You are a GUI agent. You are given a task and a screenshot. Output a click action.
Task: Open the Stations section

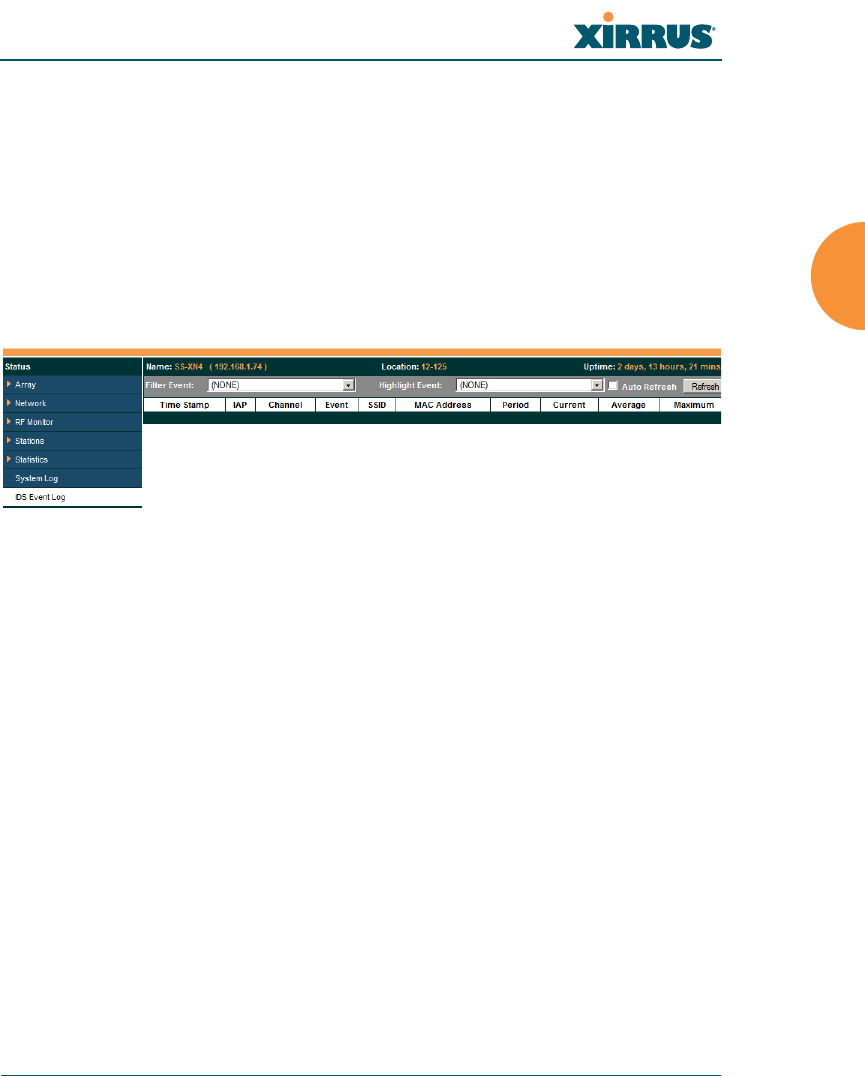tap(29, 441)
